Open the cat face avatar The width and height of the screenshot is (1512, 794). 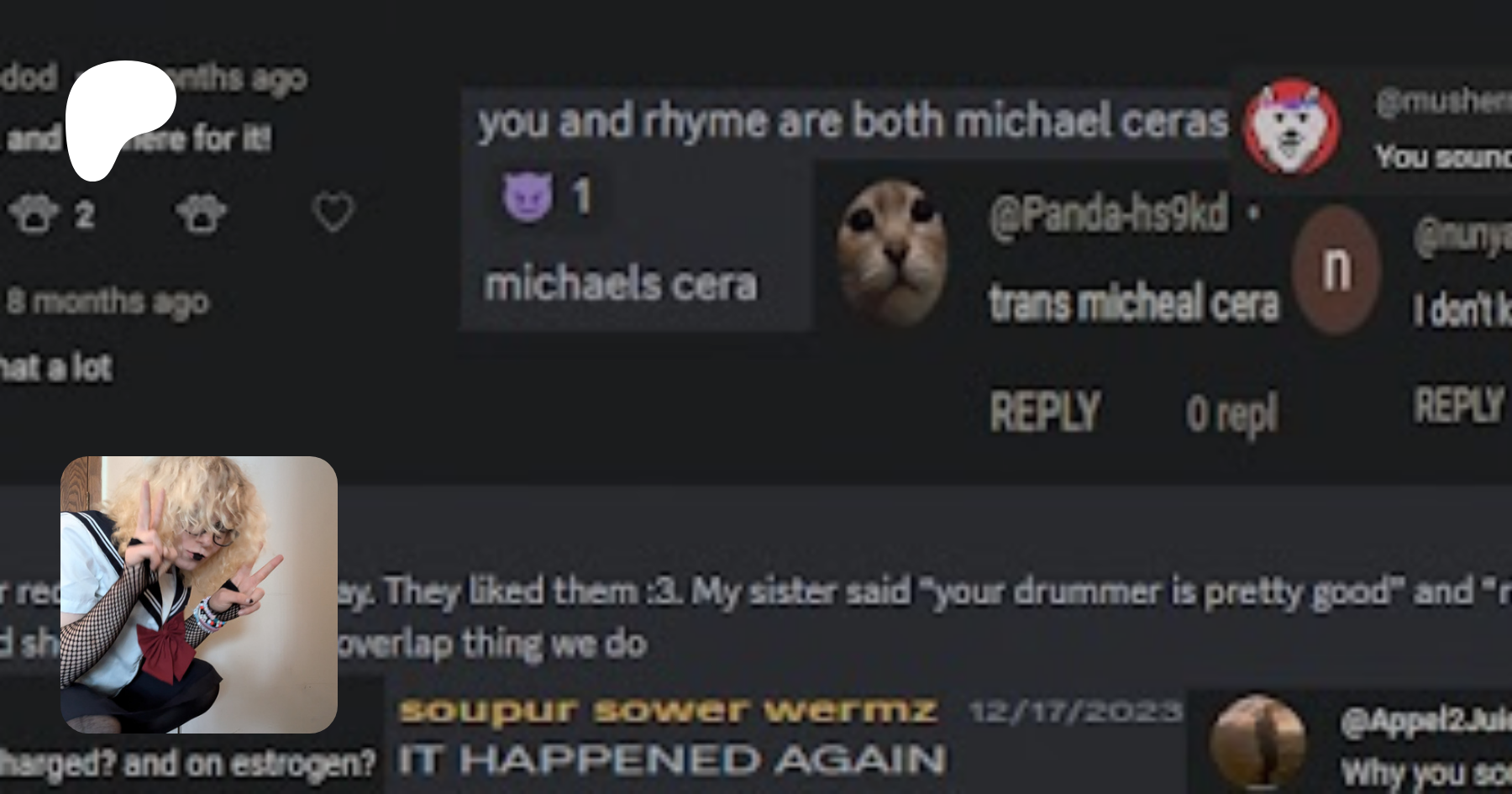[893, 252]
